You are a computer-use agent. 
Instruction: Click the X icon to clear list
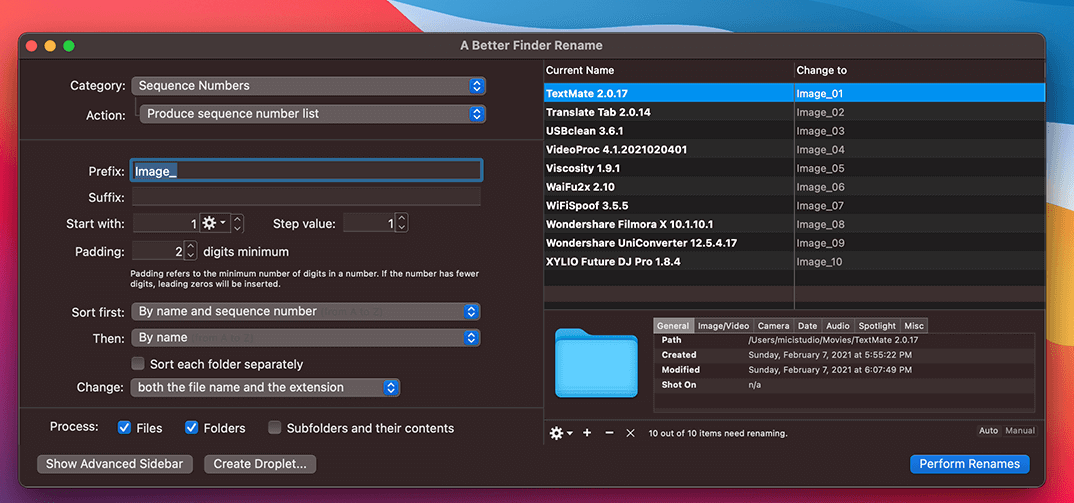[x=630, y=433]
